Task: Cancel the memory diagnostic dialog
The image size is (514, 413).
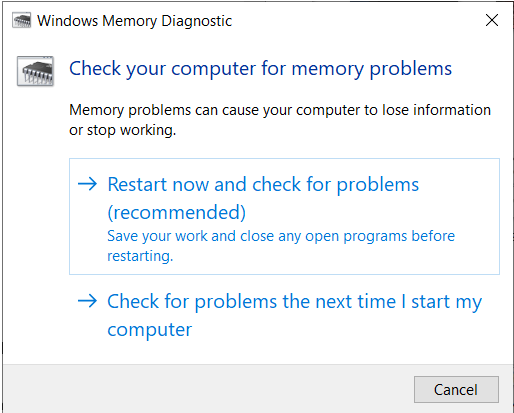Action: (456, 389)
